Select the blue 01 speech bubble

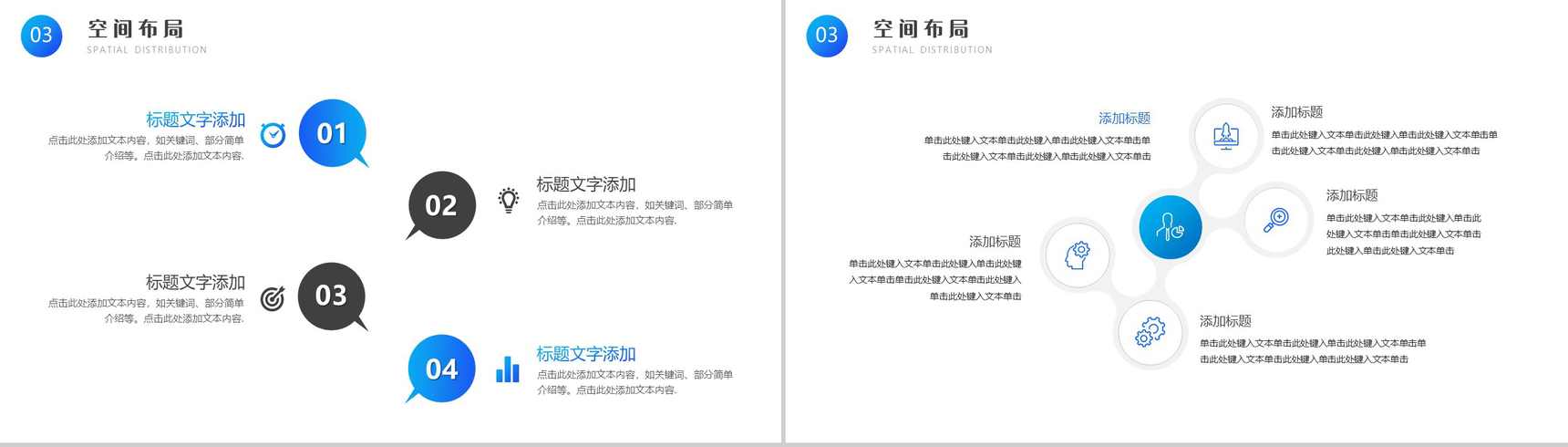[x=333, y=133]
